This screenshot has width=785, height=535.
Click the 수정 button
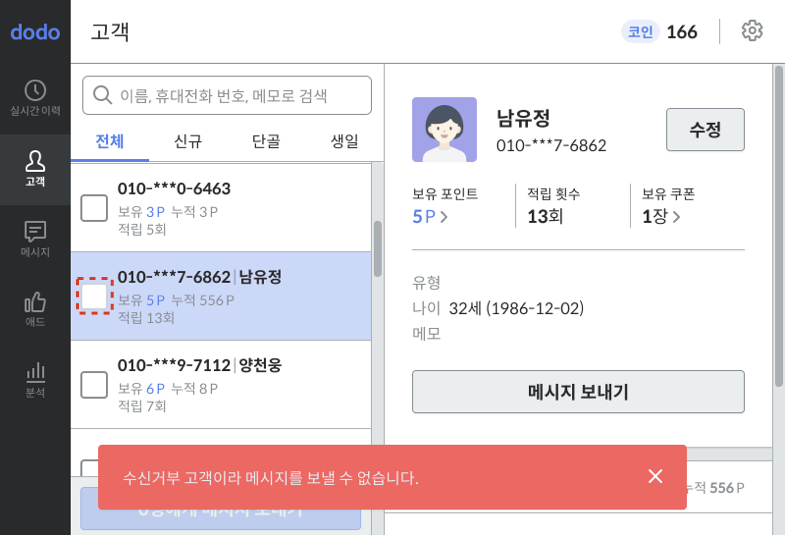(x=705, y=130)
